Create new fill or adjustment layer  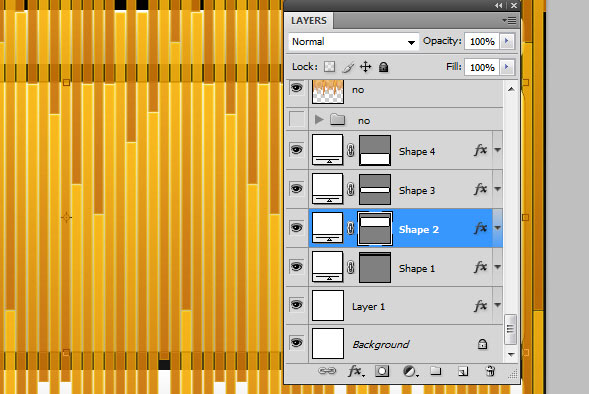coord(410,371)
